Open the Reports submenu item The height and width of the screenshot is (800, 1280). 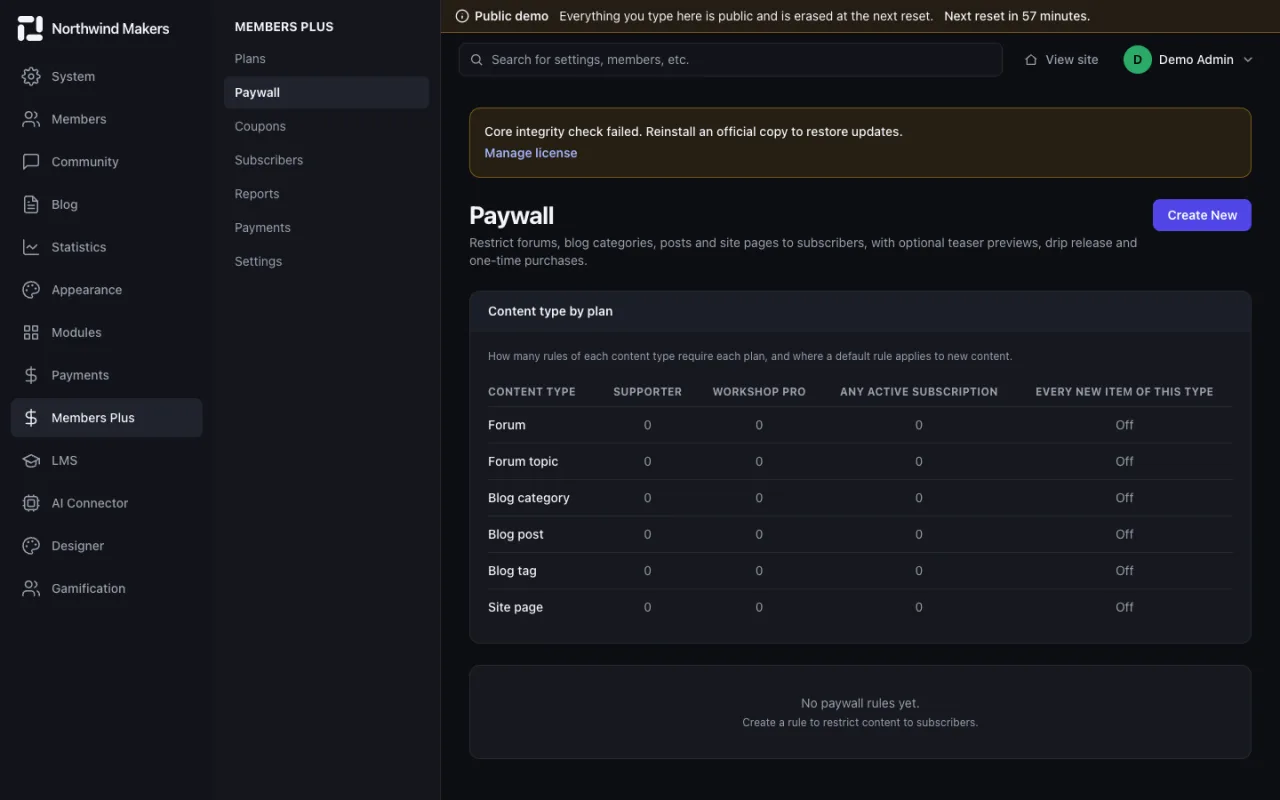[326, 194]
